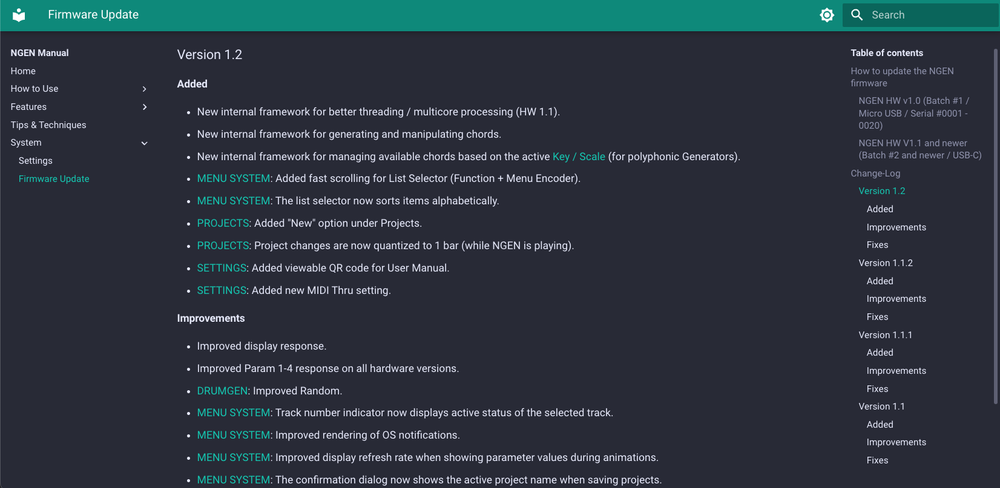Open MENU SYSTEM link about display refresh rate

pyautogui.click(x=233, y=457)
